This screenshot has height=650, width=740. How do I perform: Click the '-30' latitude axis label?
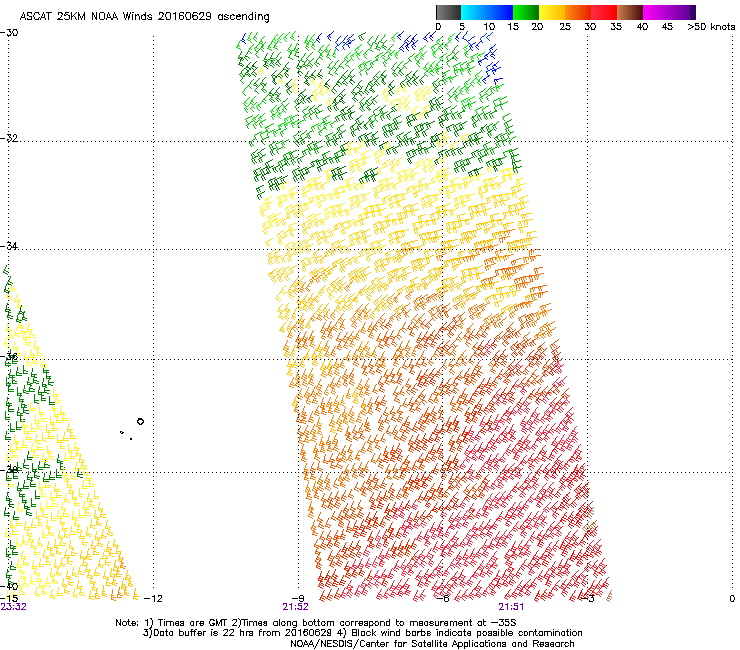click(x=9, y=33)
